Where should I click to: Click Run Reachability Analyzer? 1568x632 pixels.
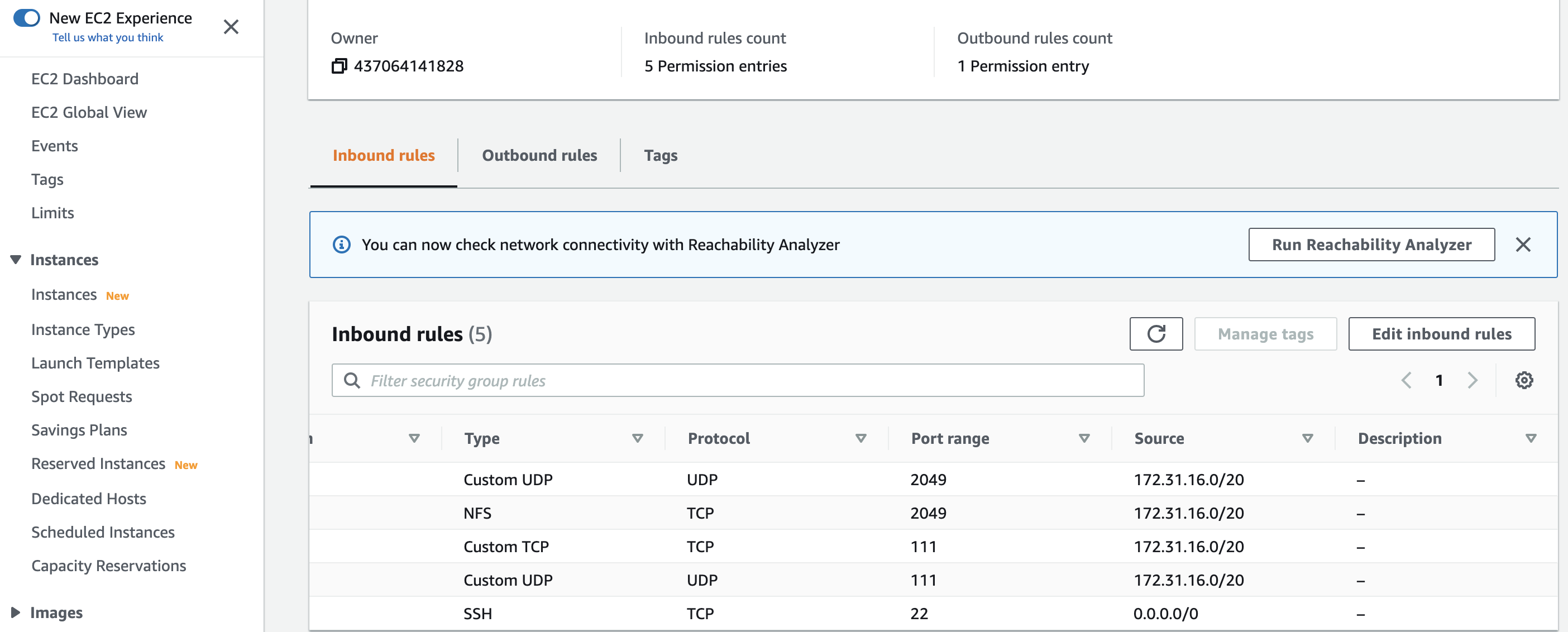pyautogui.click(x=1371, y=244)
